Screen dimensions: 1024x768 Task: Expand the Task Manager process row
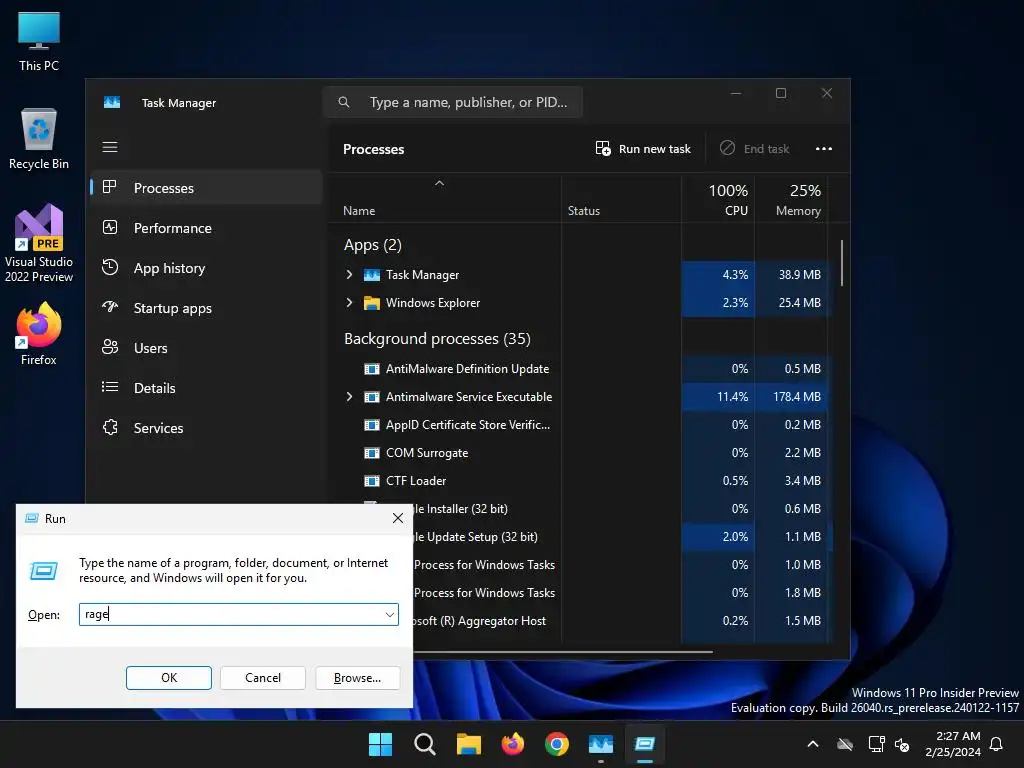[x=349, y=275]
